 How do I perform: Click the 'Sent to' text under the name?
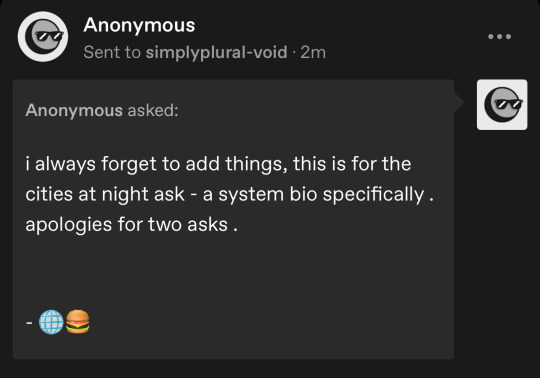(112, 52)
